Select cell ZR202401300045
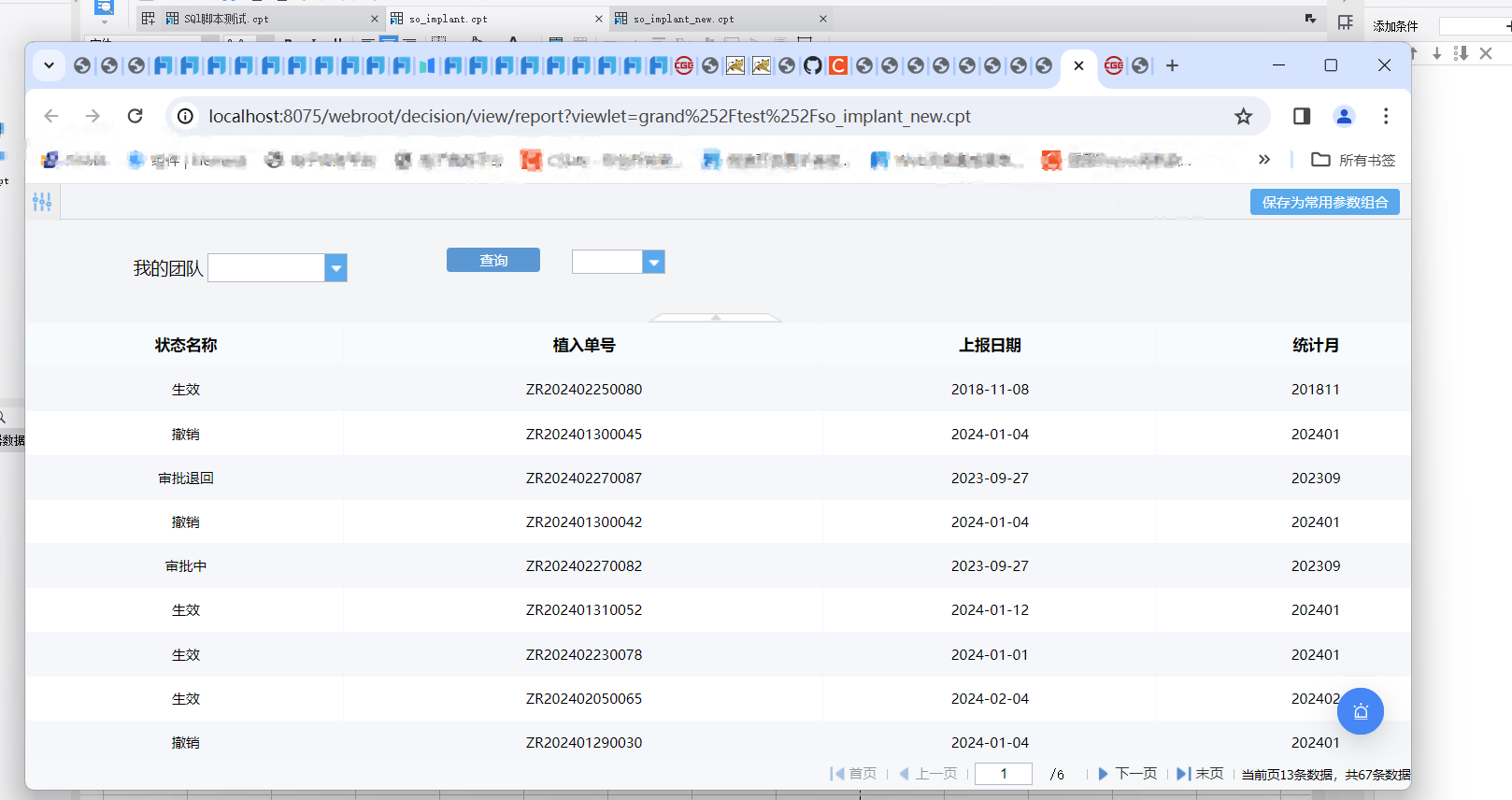Image resolution: width=1512 pixels, height=800 pixels. click(584, 434)
